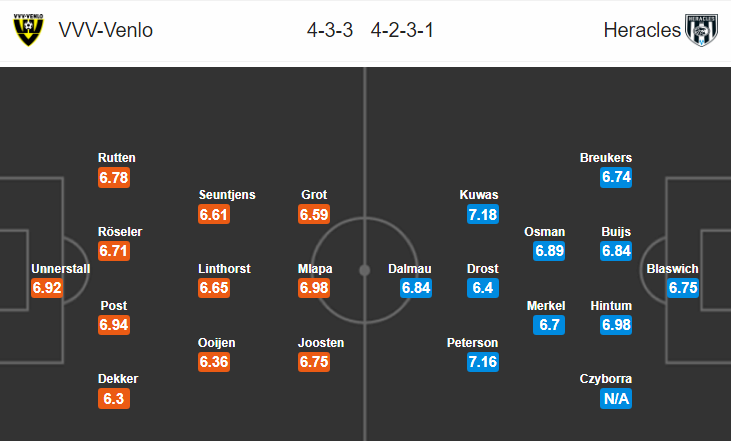The height and width of the screenshot is (441, 731).
Task: Click Mlapa's 6.98 rating badge
Action: [314, 288]
